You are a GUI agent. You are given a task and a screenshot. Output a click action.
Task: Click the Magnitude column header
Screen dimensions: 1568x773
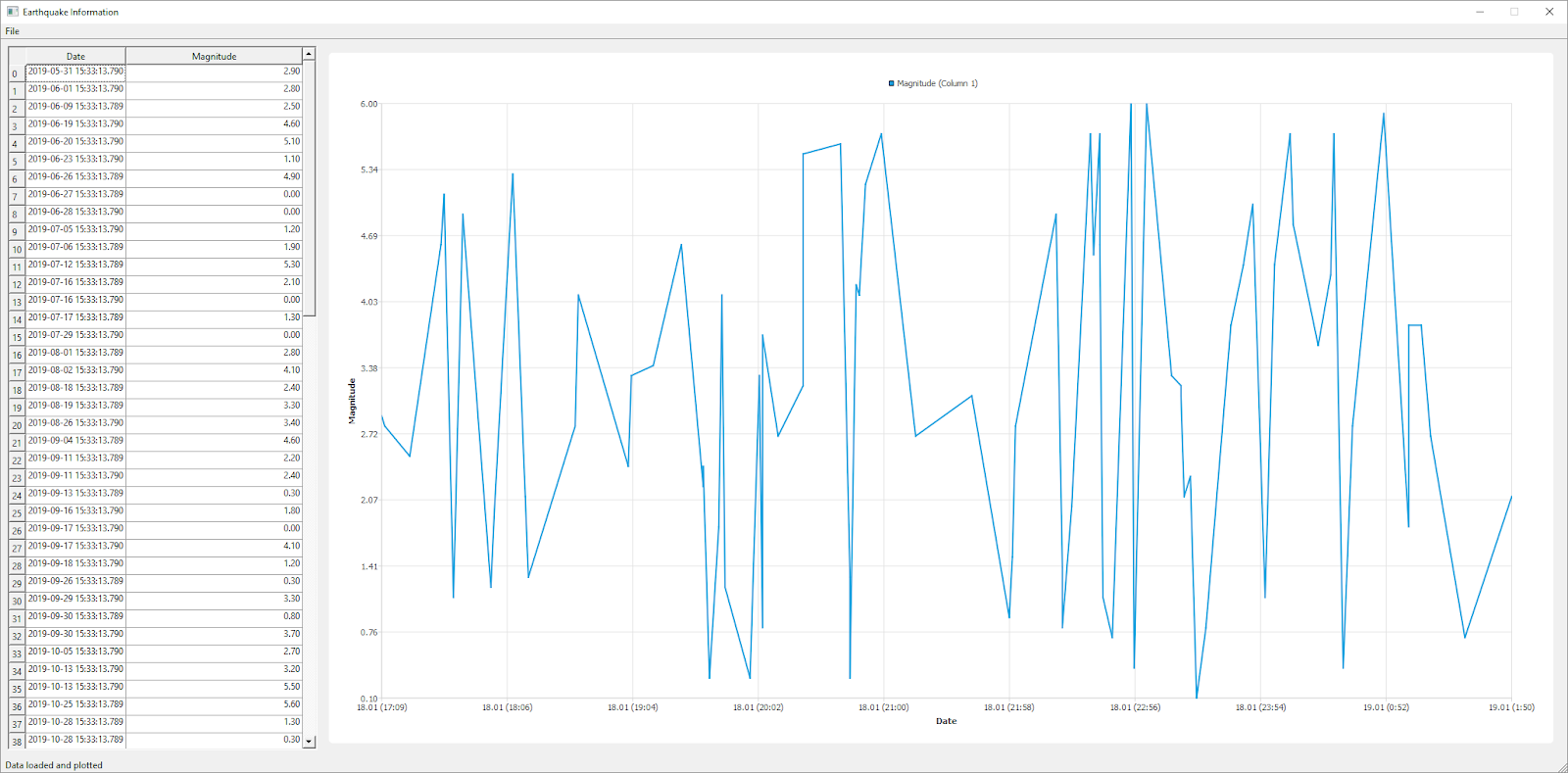tap(214, 56)
